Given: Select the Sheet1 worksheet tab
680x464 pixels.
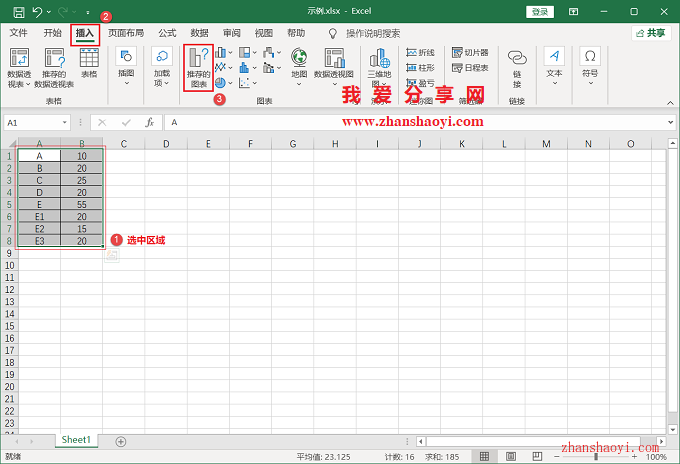Looking at the screenshot, I should [x=76, y=440].
